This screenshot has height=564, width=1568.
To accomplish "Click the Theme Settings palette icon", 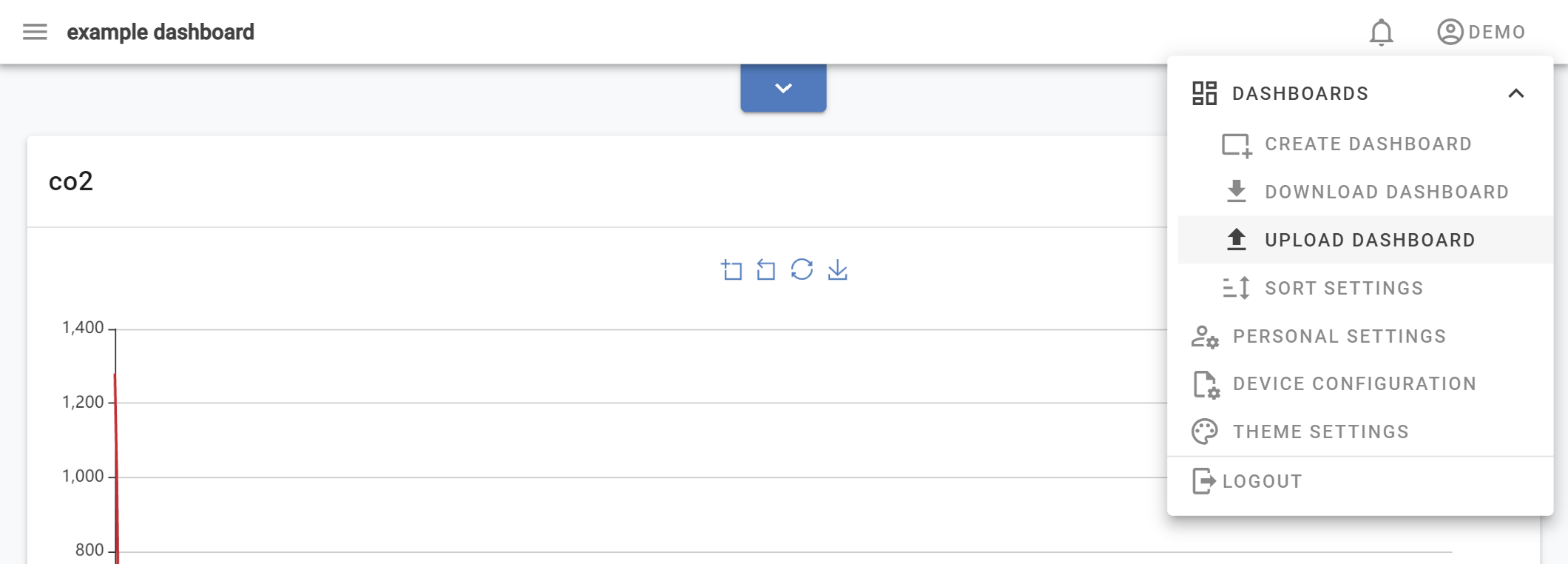I will (x=1204, y=431).
